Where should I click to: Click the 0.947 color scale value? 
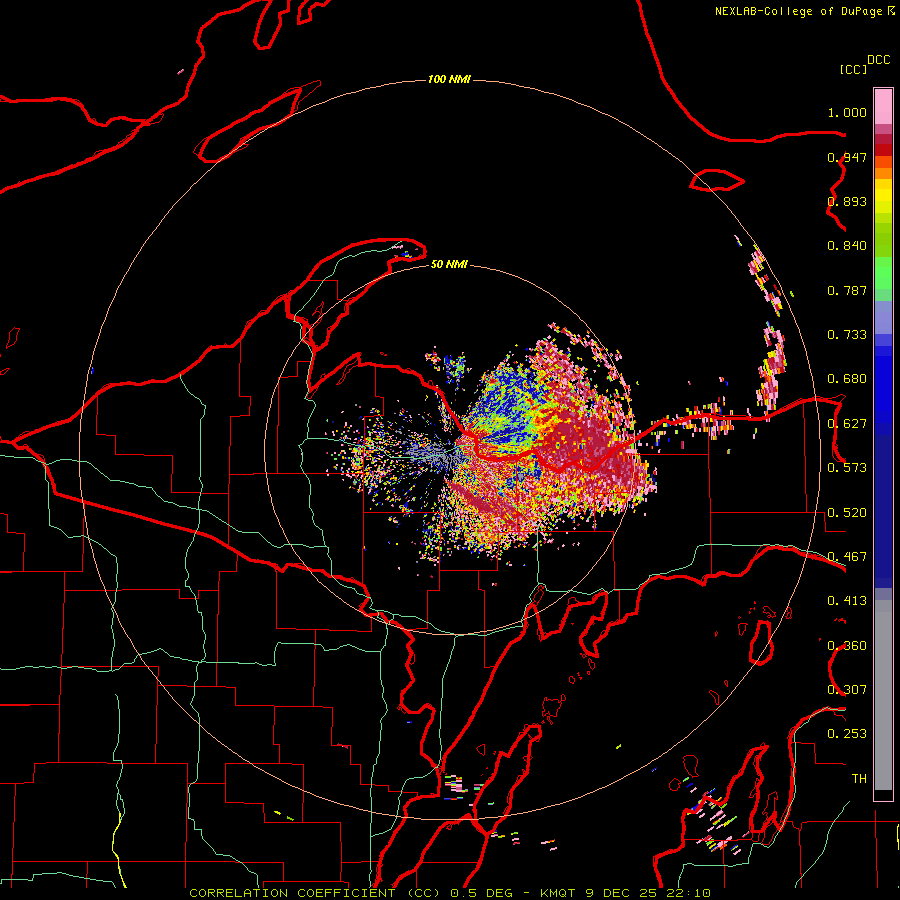pos(847,157)
